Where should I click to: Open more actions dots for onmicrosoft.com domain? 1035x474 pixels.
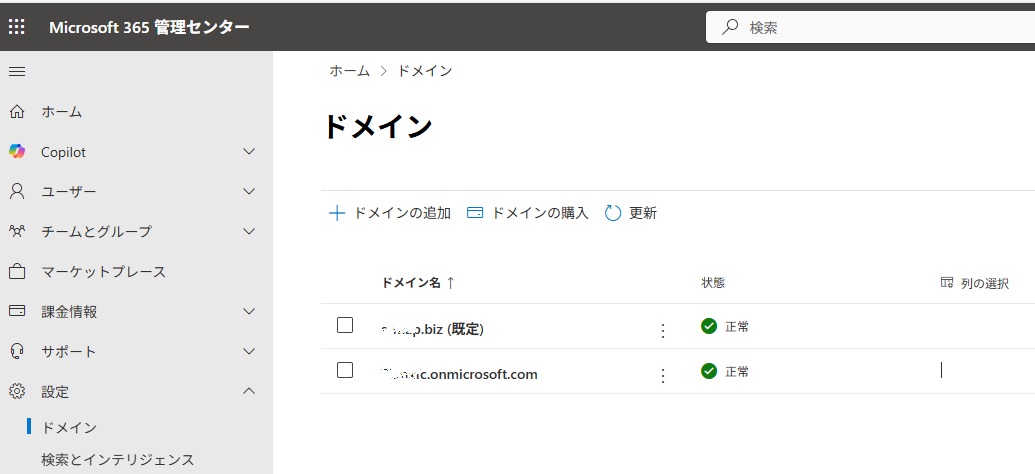[663, 376]
